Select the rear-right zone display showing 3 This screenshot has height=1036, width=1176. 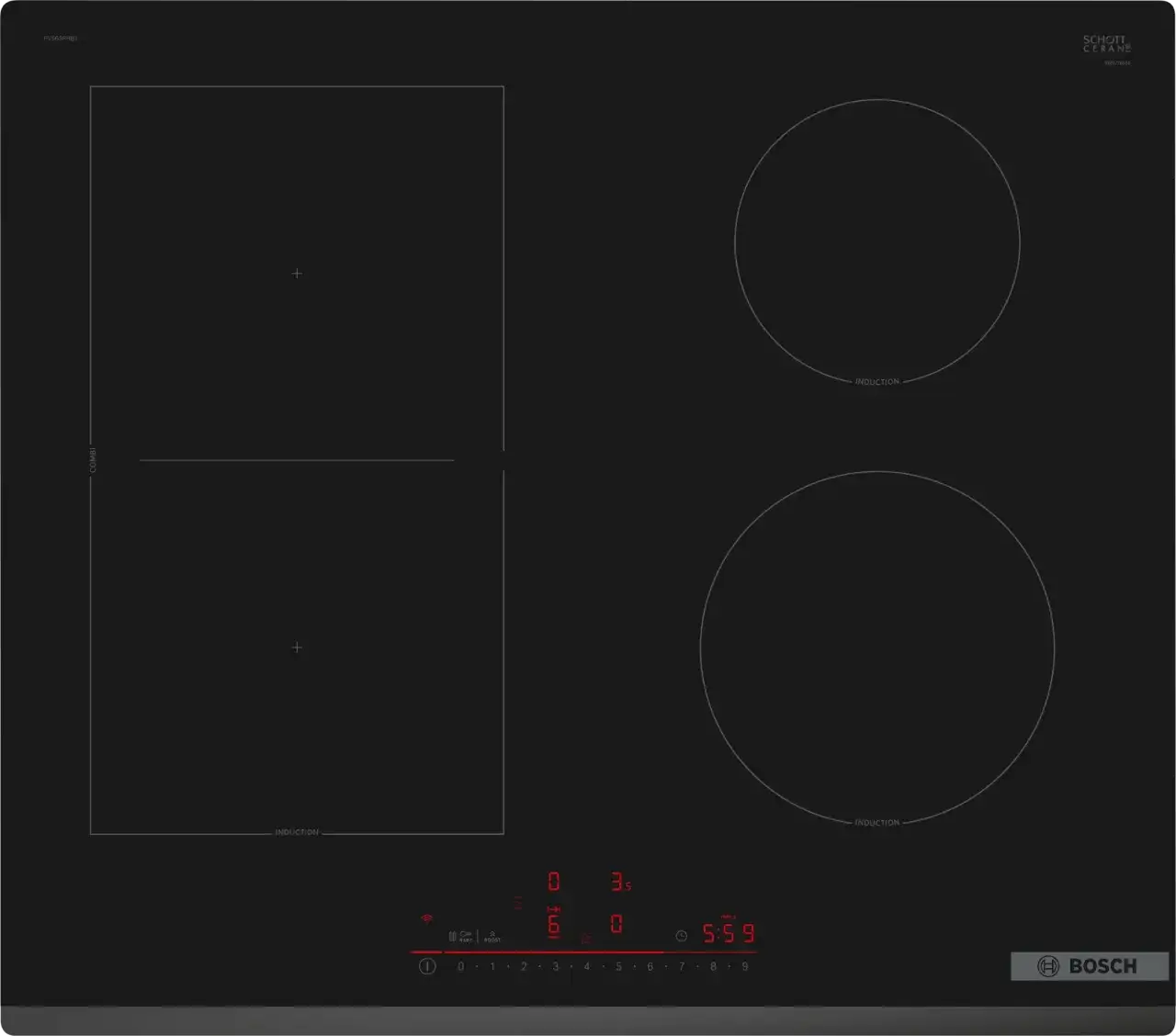[x=621, y=882]
